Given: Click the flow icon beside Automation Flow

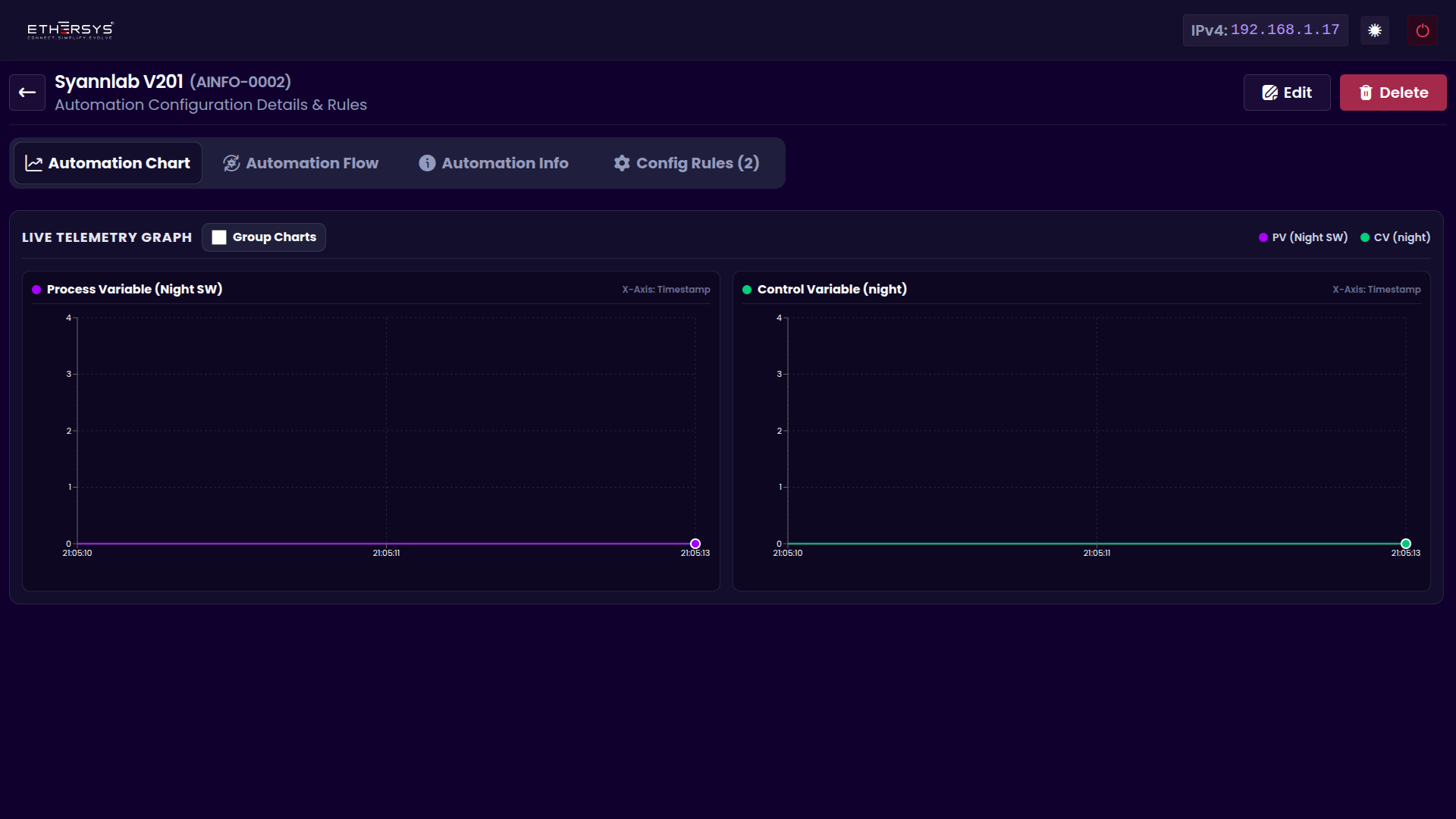Looking at the screenshot, I should pyautogui.click(x=231, y=163).
